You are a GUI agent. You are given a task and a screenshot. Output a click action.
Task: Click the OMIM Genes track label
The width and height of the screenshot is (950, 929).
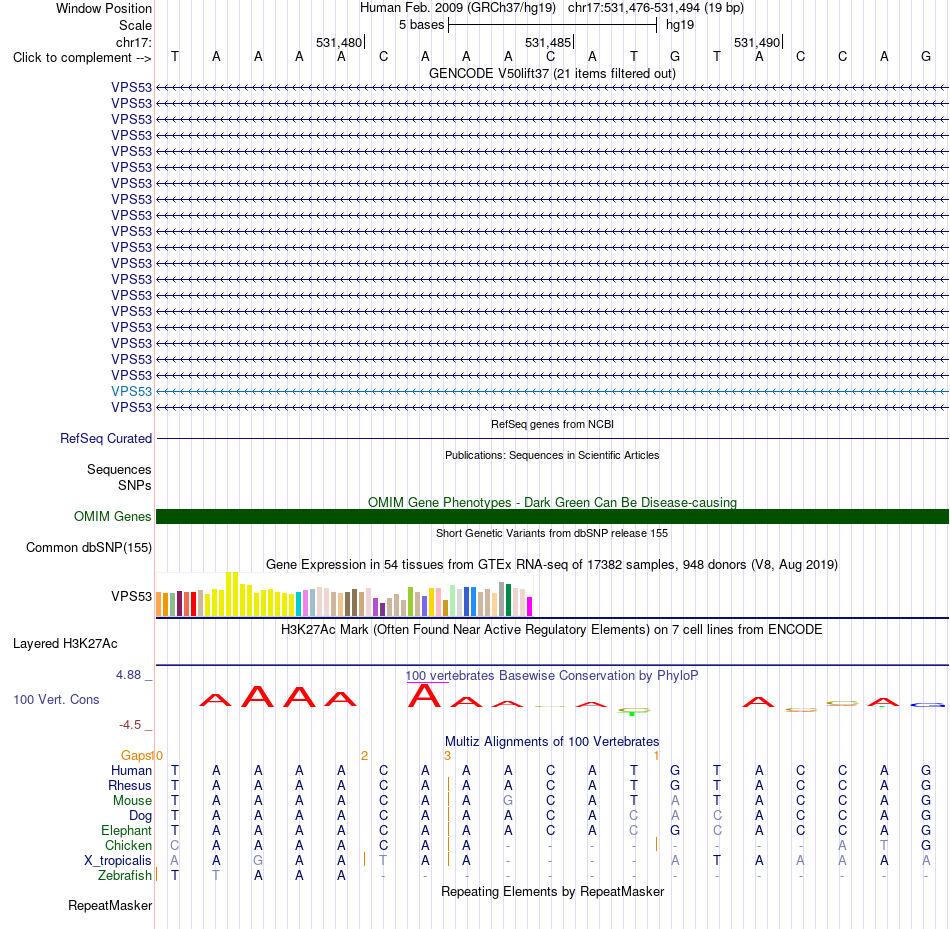[113, 516]
